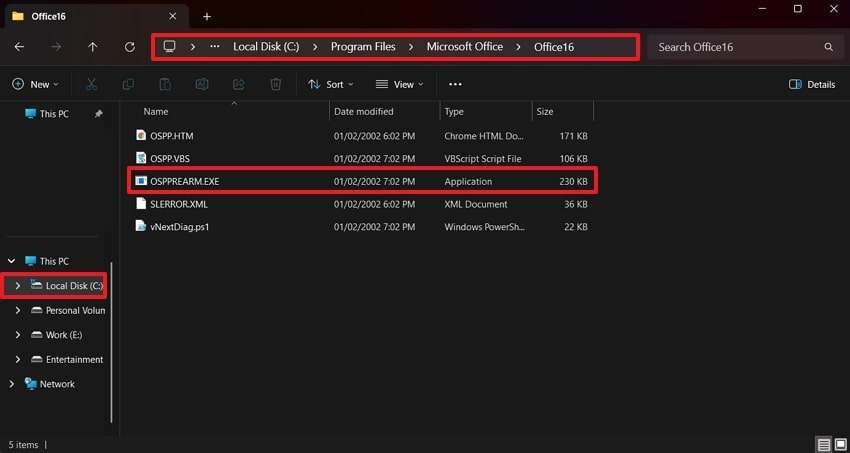Image resolution: width=850 pixels, height=453 pixels.
Task: Open the address bar ellipsis overflow
Action: click(215, 47)
